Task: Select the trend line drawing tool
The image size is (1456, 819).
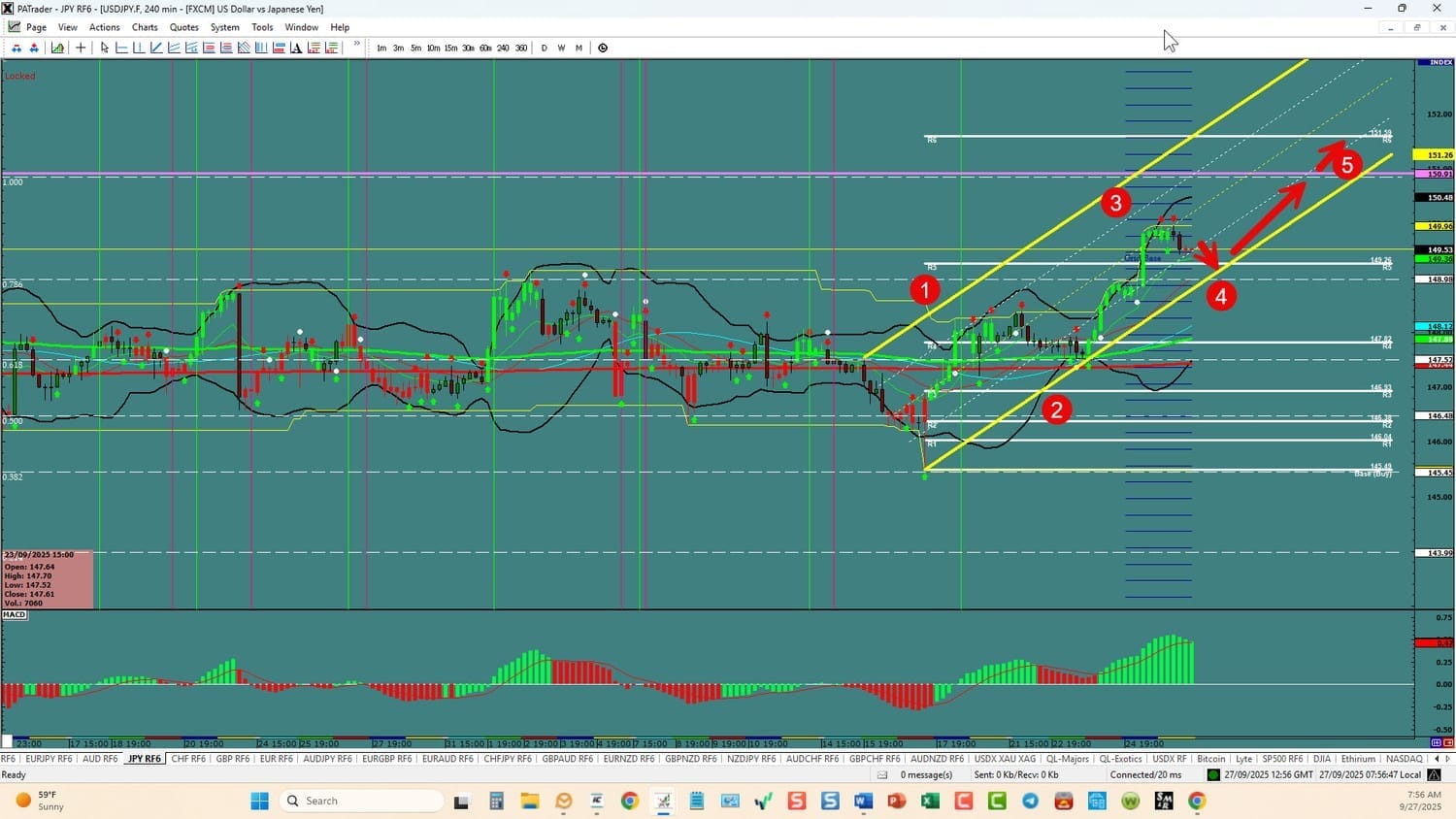Action: coord(156,48)
